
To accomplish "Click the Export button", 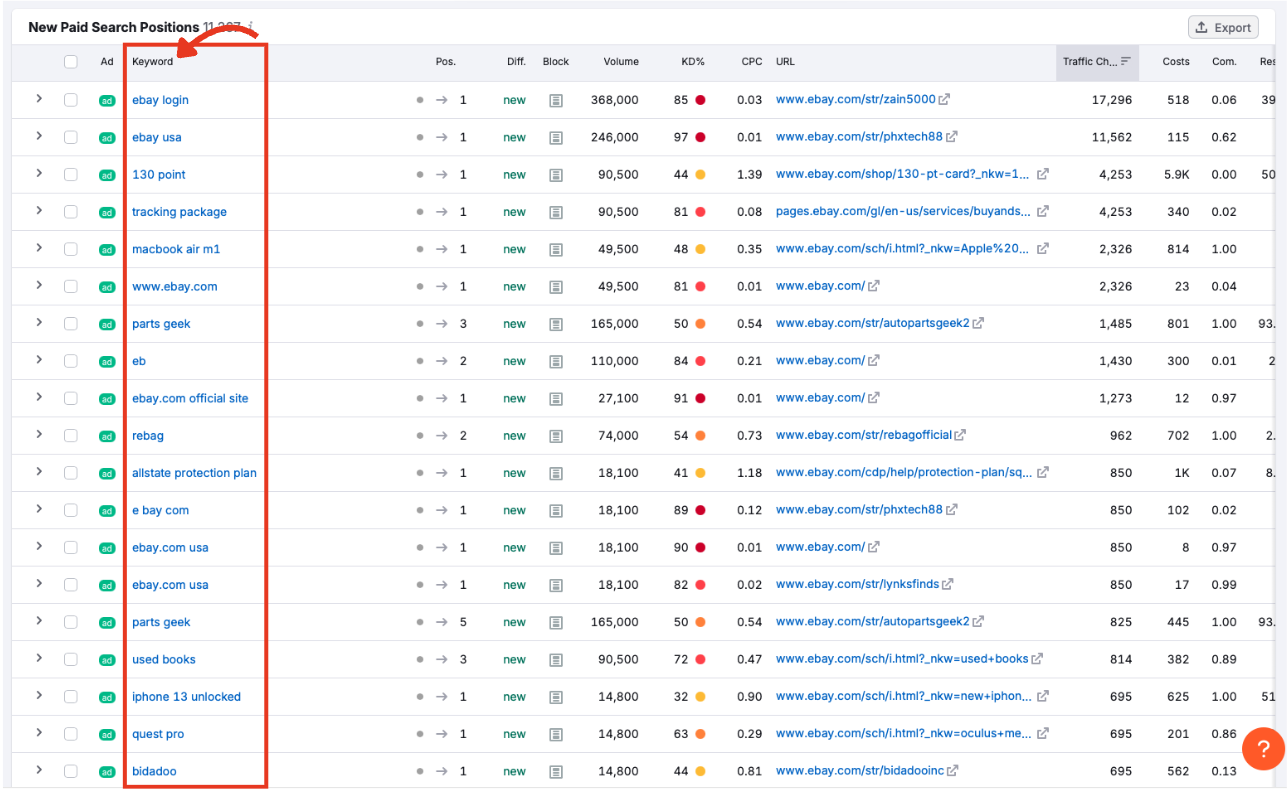I will (x=1222, y=27).
